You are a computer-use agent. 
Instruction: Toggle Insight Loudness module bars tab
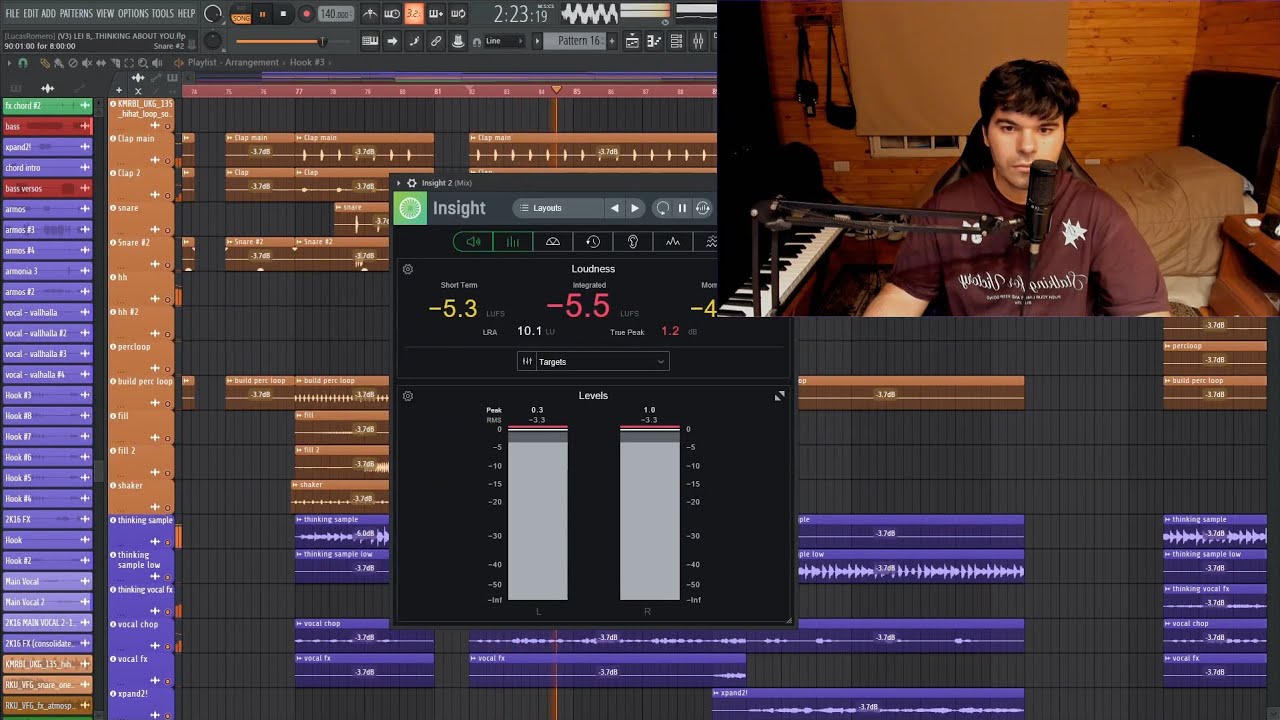tap(512, 241)
